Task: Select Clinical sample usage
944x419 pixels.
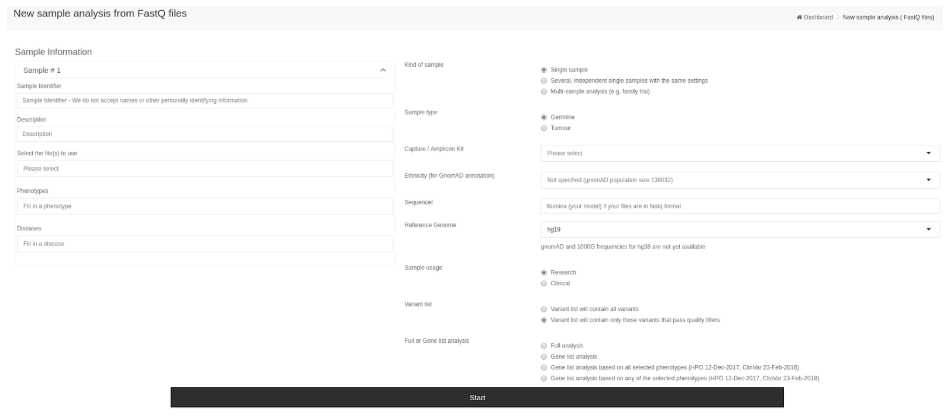Action: 544,284
